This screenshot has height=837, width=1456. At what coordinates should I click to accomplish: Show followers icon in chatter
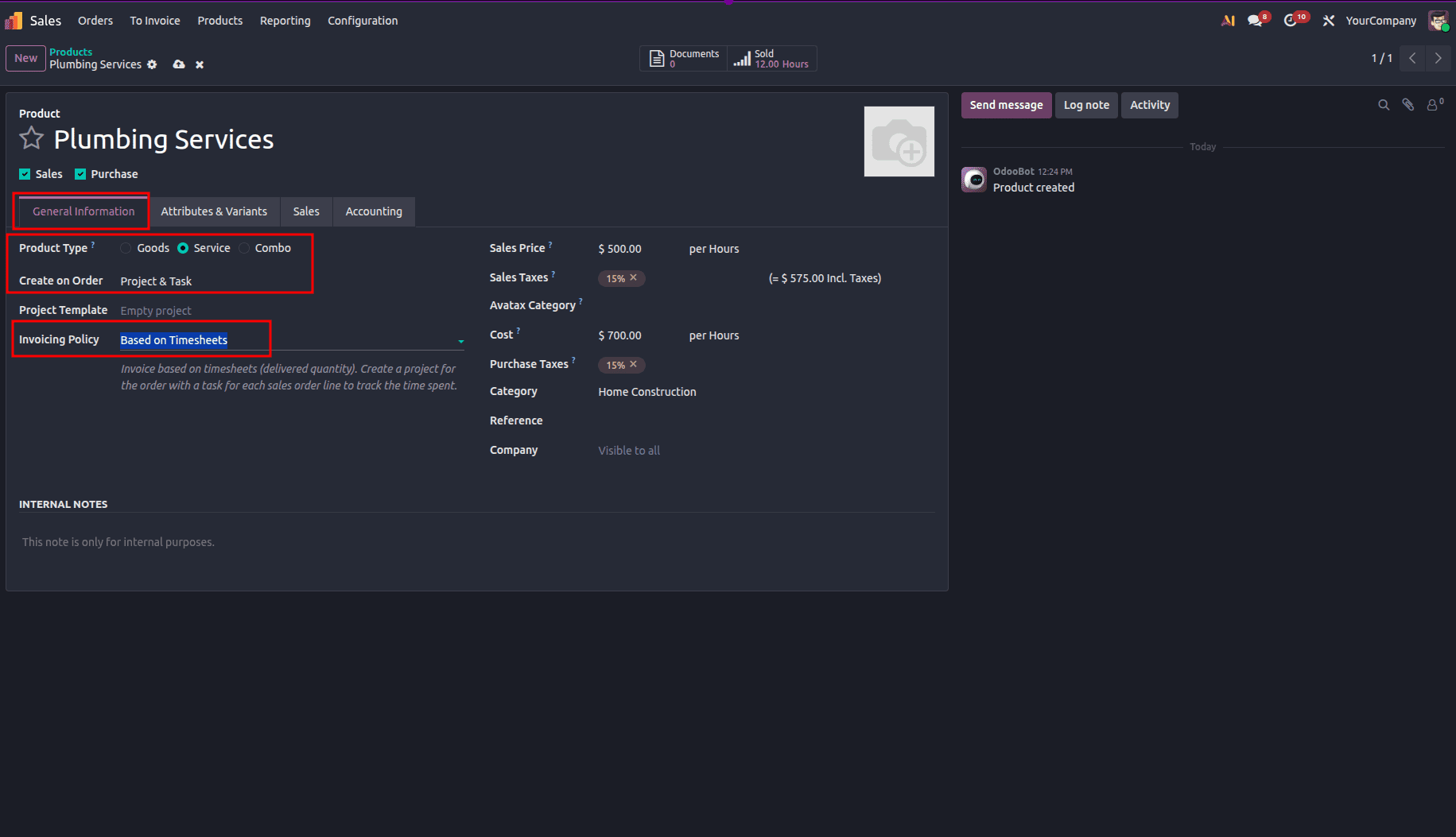tap(1434, 104)
